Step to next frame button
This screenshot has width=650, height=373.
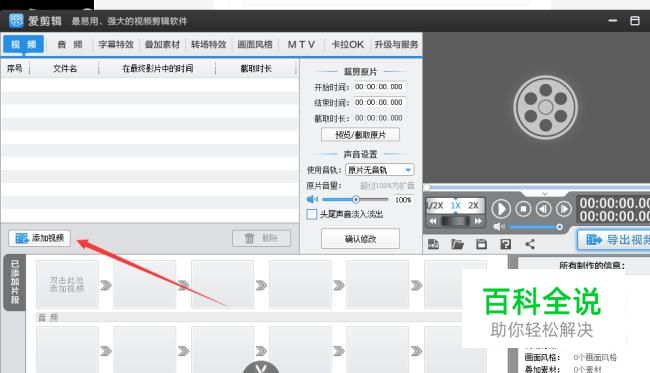coord(563,209)
